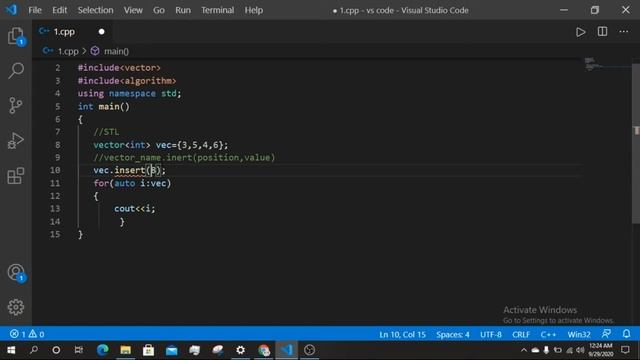The width and height of the screenshot is (640, 360).
Task: Select the Win32 configuration in status bar
Action: tap(579, 334)
